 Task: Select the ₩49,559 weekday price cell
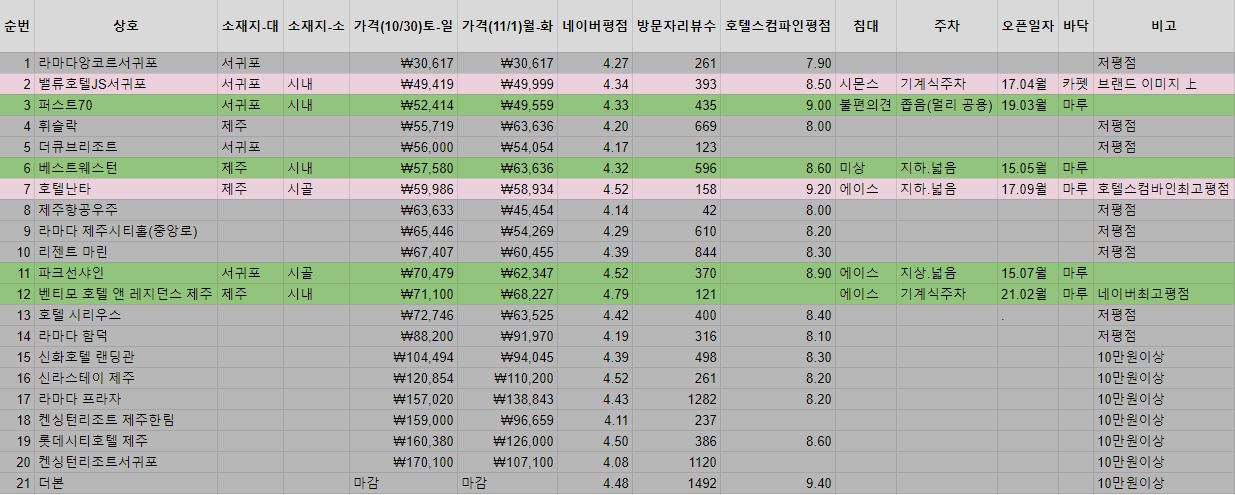coord(507,105)
